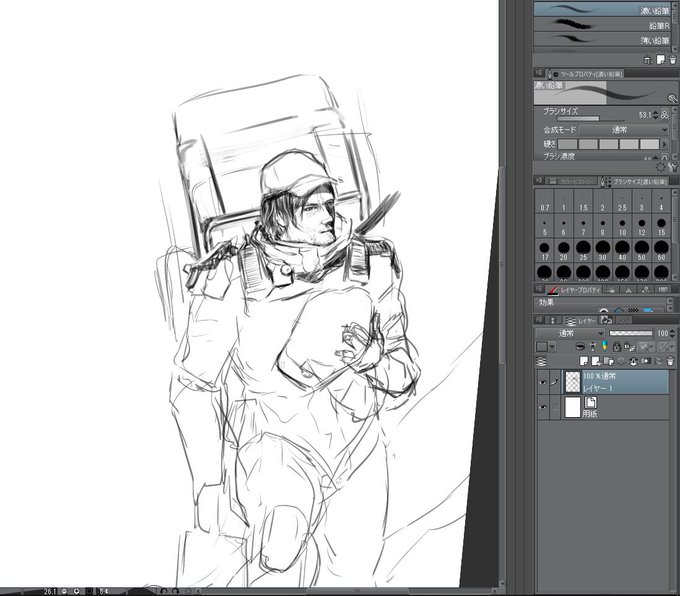680x596 pixels.
Task: Toggle set as reference layer icon
Action: 592,347
